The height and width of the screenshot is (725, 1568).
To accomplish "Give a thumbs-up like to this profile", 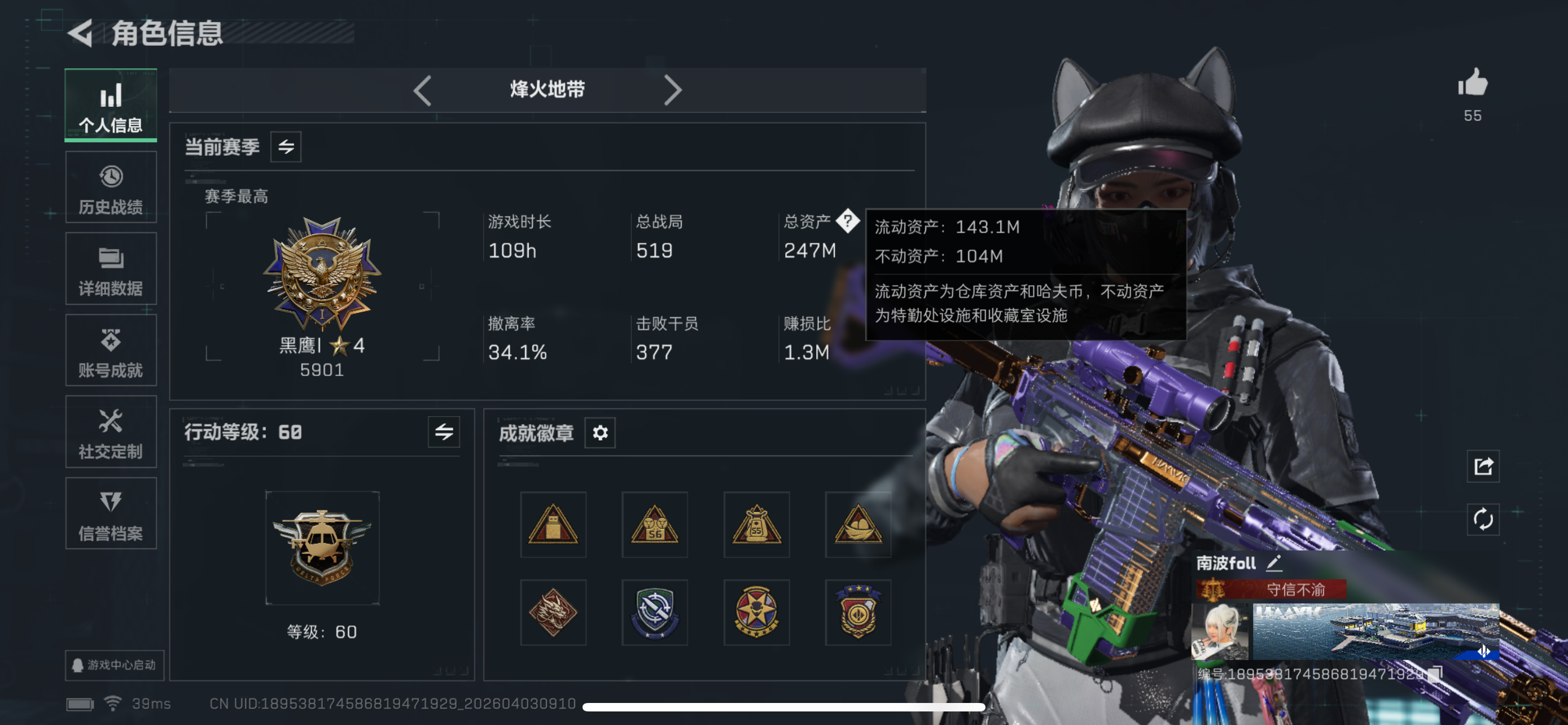I will click(x=1472, y=82).
